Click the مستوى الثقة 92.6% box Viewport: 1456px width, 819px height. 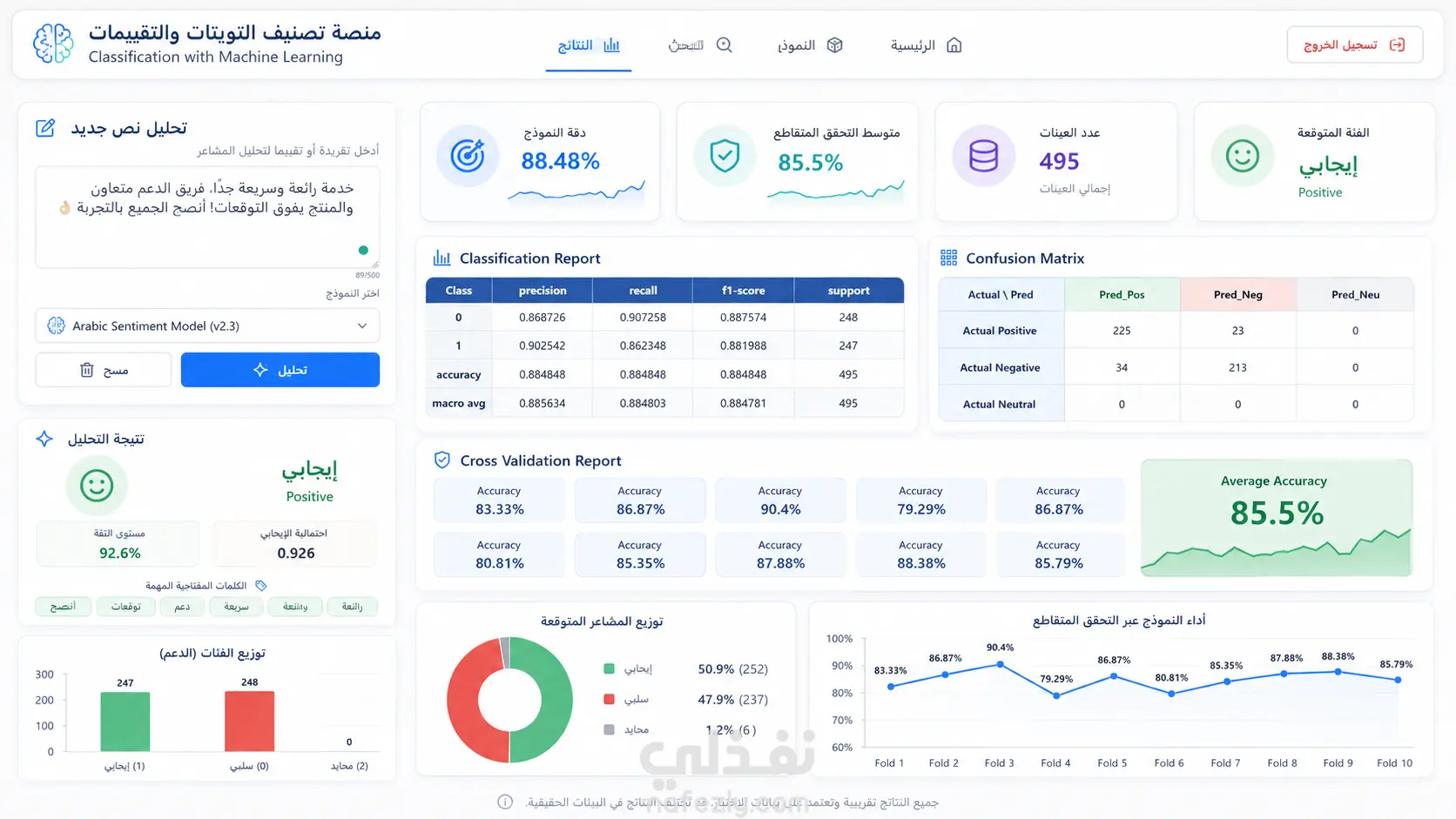[x=119, y=544]
